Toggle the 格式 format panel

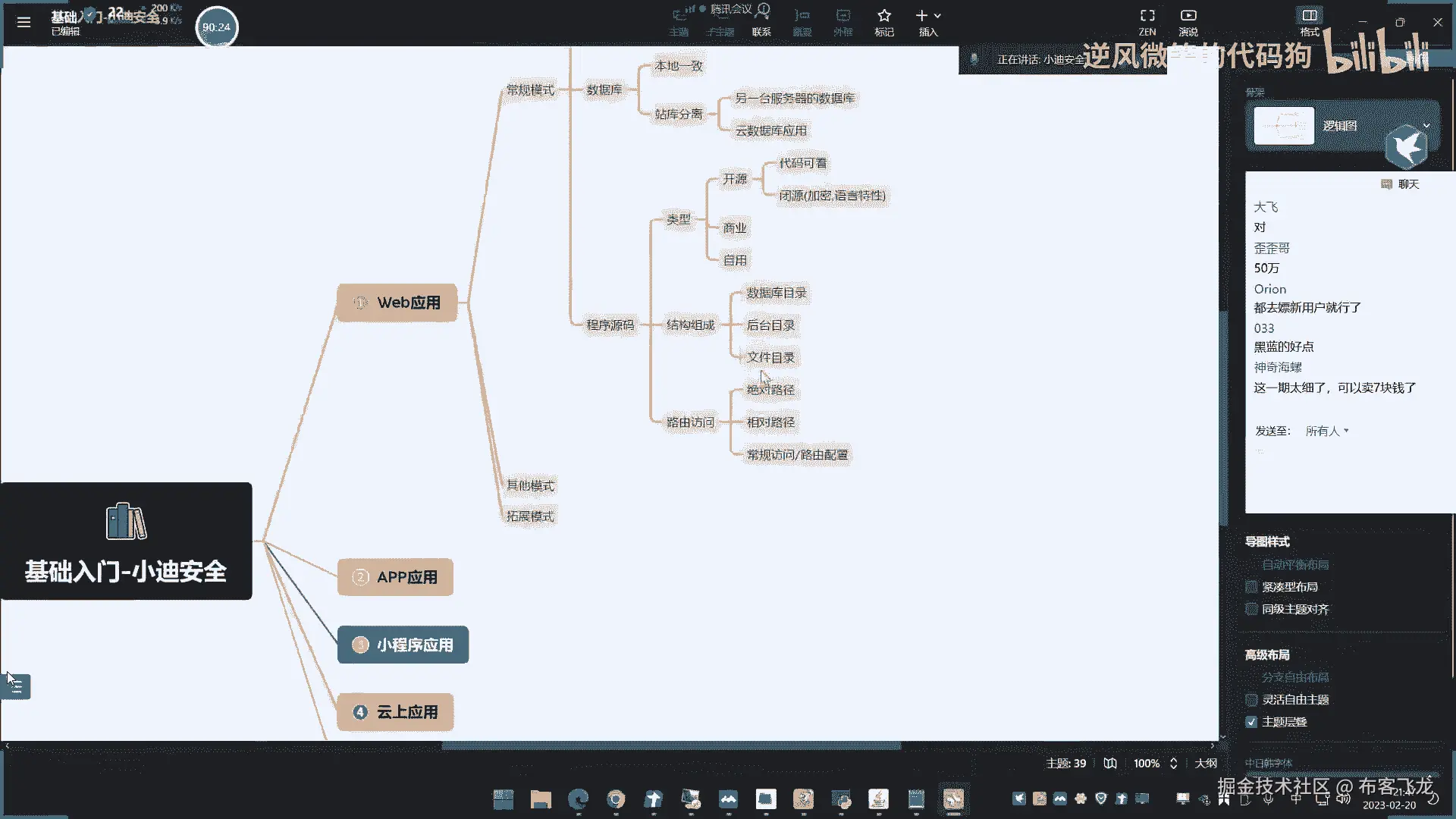1310,16
